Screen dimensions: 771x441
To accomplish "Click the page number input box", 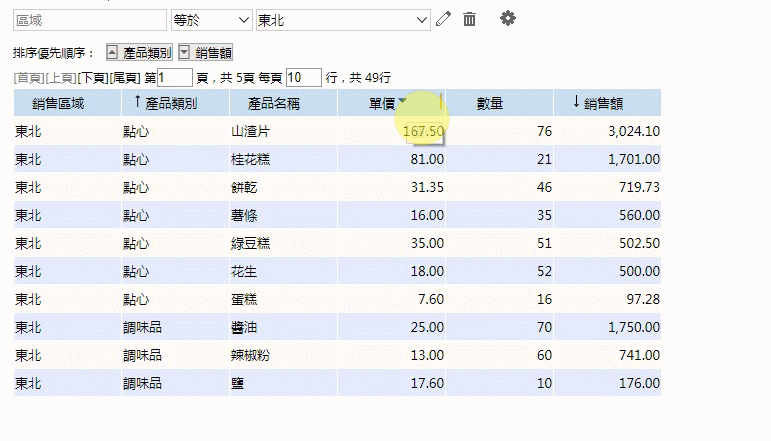I will [175, 78].
